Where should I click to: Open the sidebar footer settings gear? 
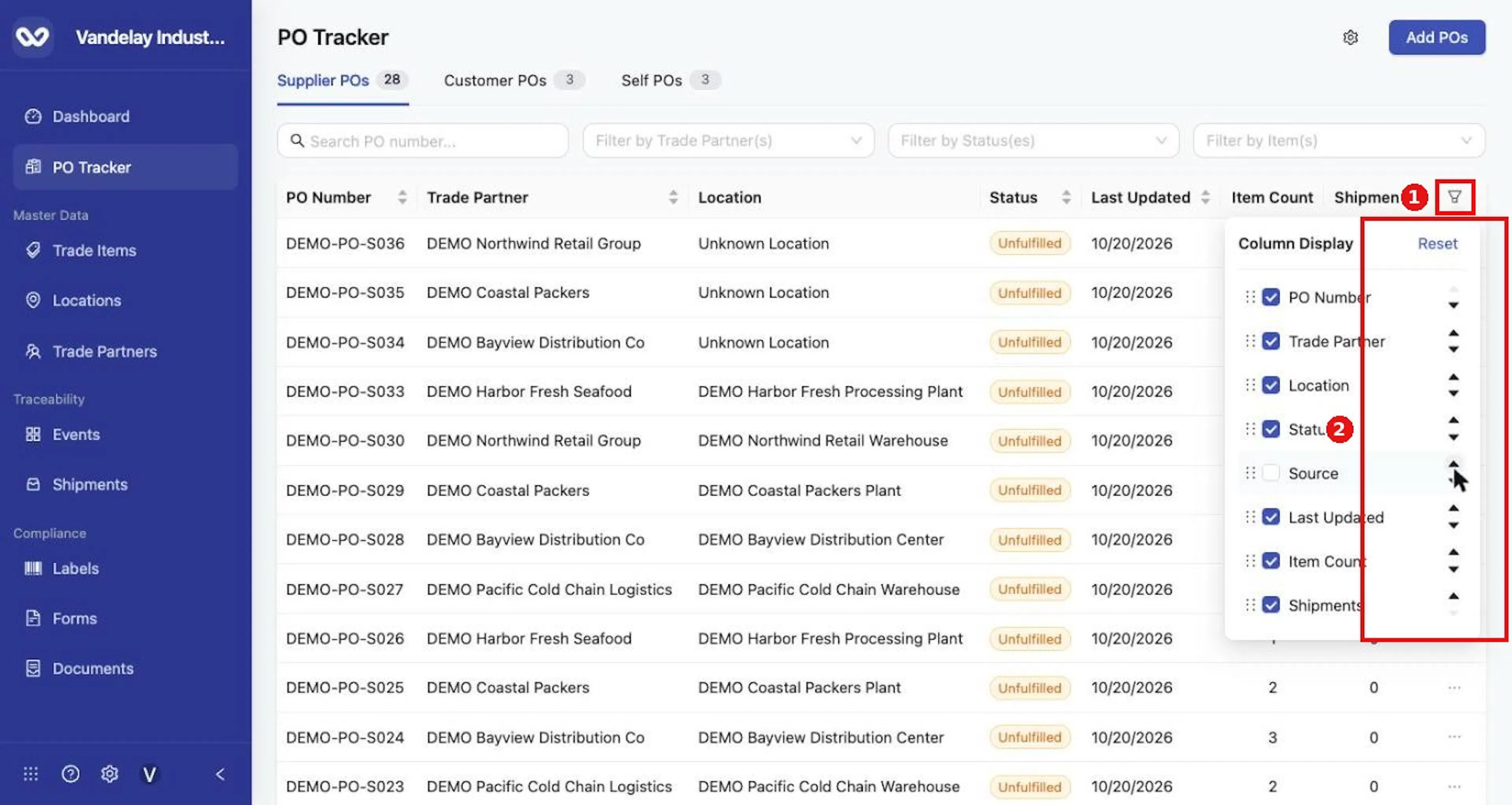point(110,774)
